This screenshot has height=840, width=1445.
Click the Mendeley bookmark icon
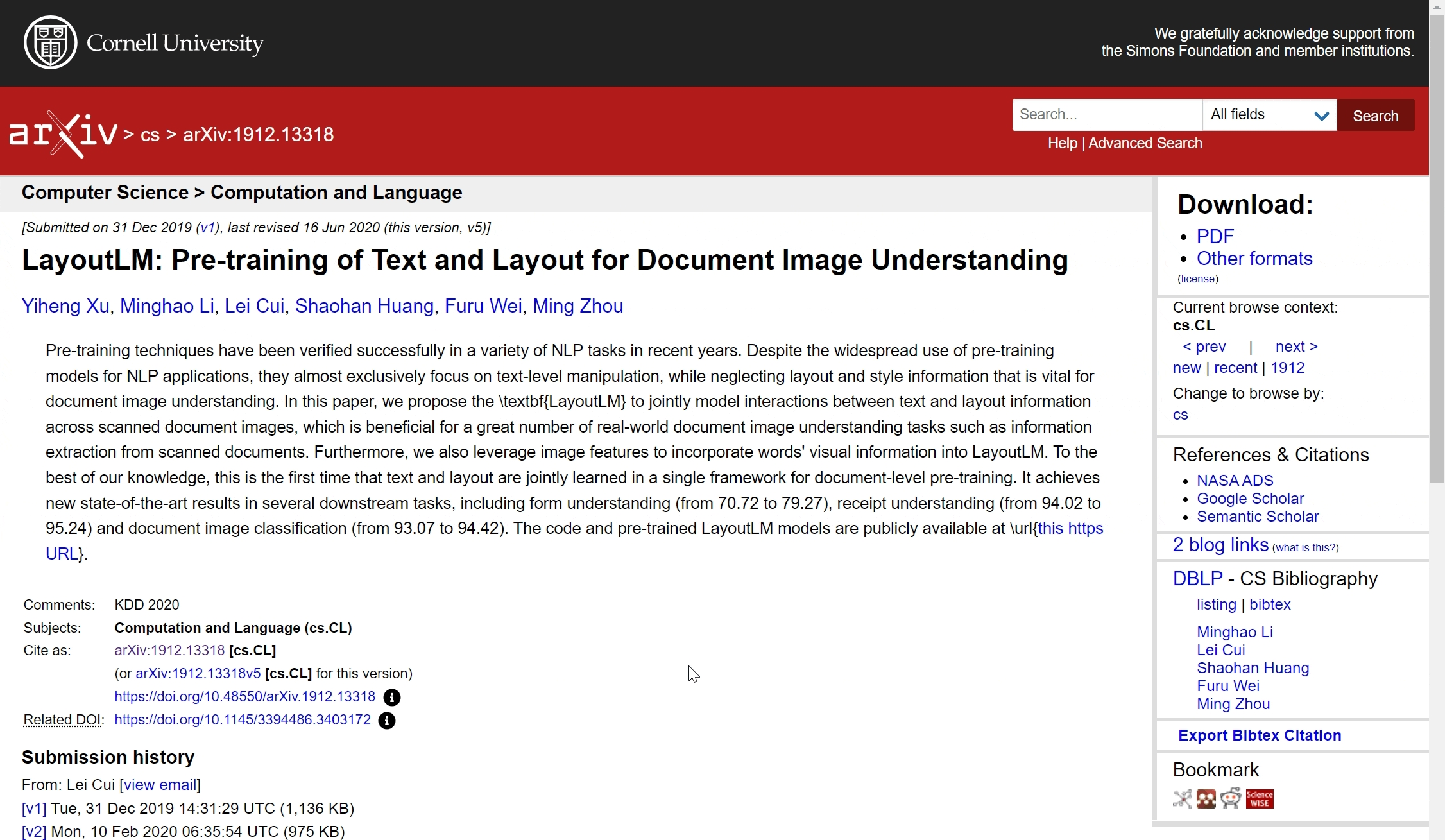tap(1206, 799)
